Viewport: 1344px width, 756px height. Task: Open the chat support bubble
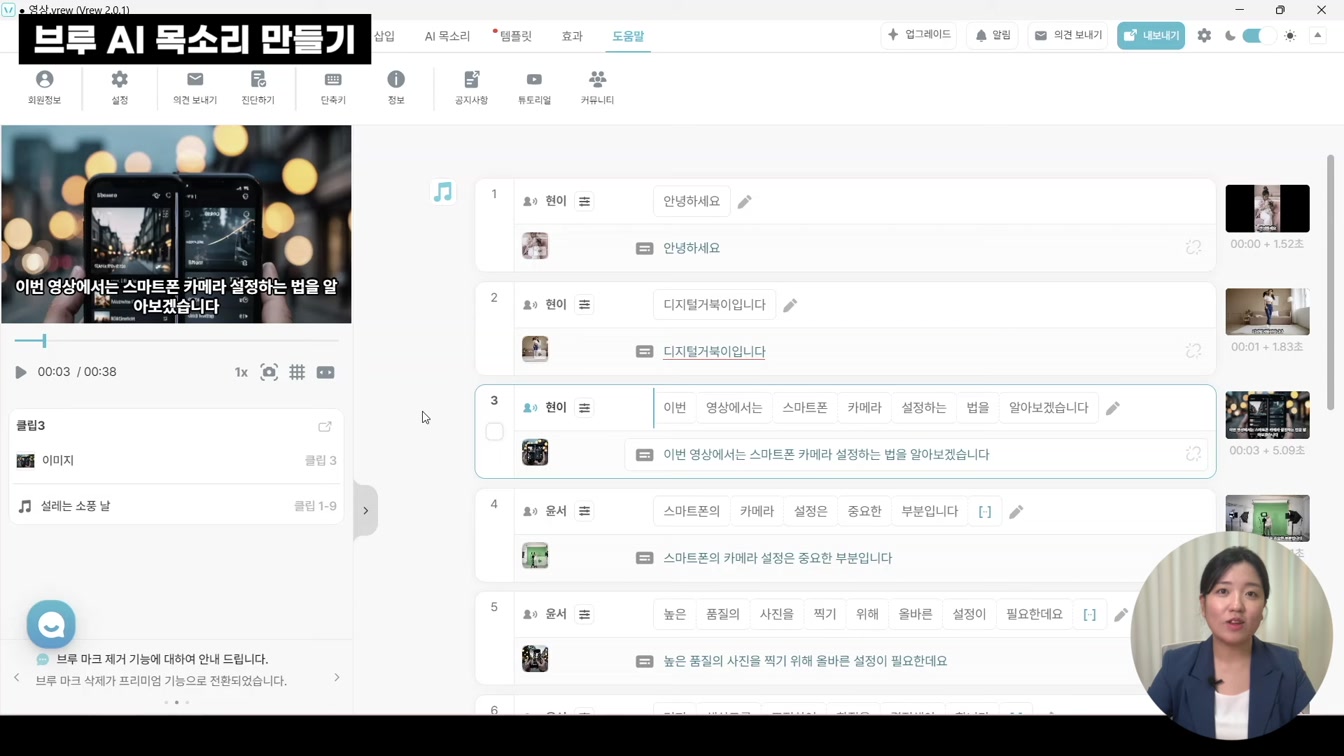point(51,625)
